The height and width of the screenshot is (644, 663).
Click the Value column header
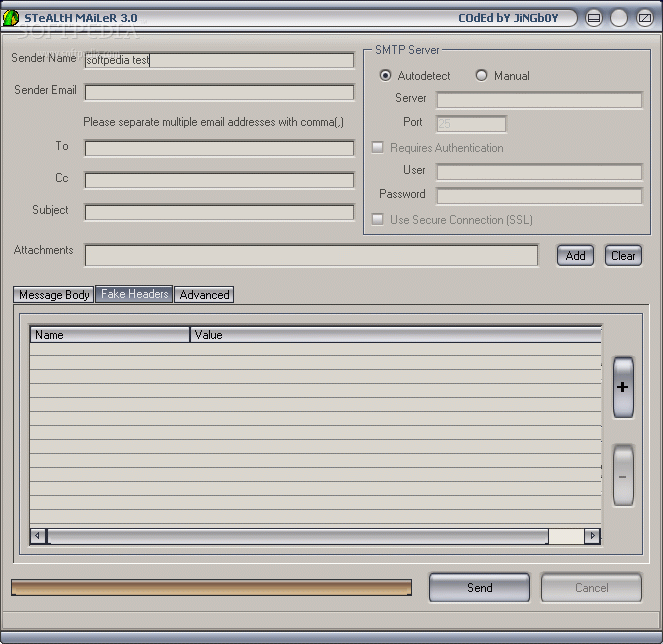396,334
